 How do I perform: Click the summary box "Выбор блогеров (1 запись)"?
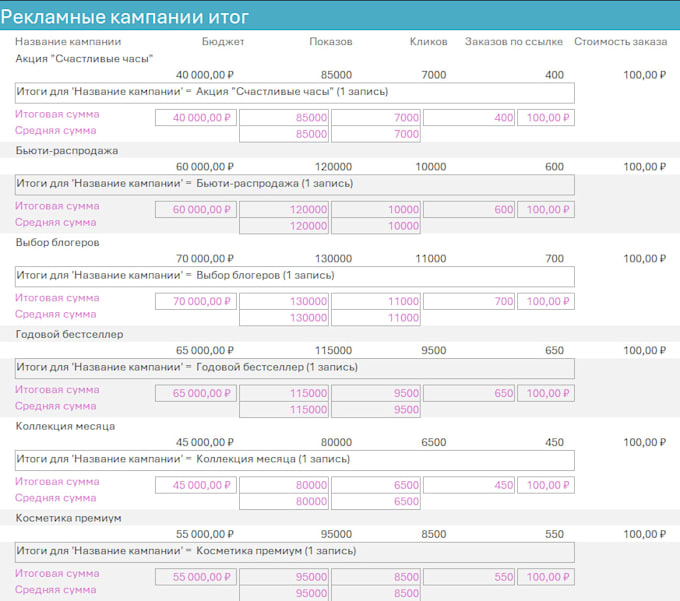[x=294, y=277]
